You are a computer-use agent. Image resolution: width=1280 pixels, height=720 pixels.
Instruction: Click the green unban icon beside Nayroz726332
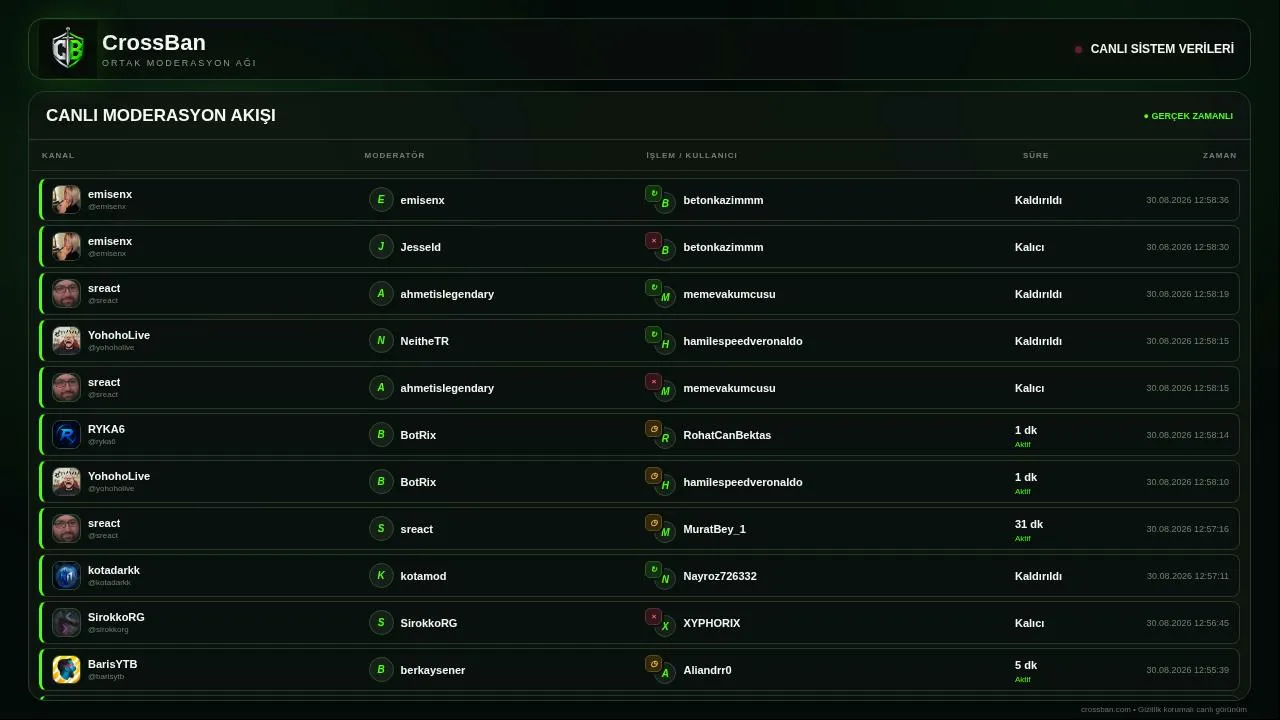pos(653,570)
